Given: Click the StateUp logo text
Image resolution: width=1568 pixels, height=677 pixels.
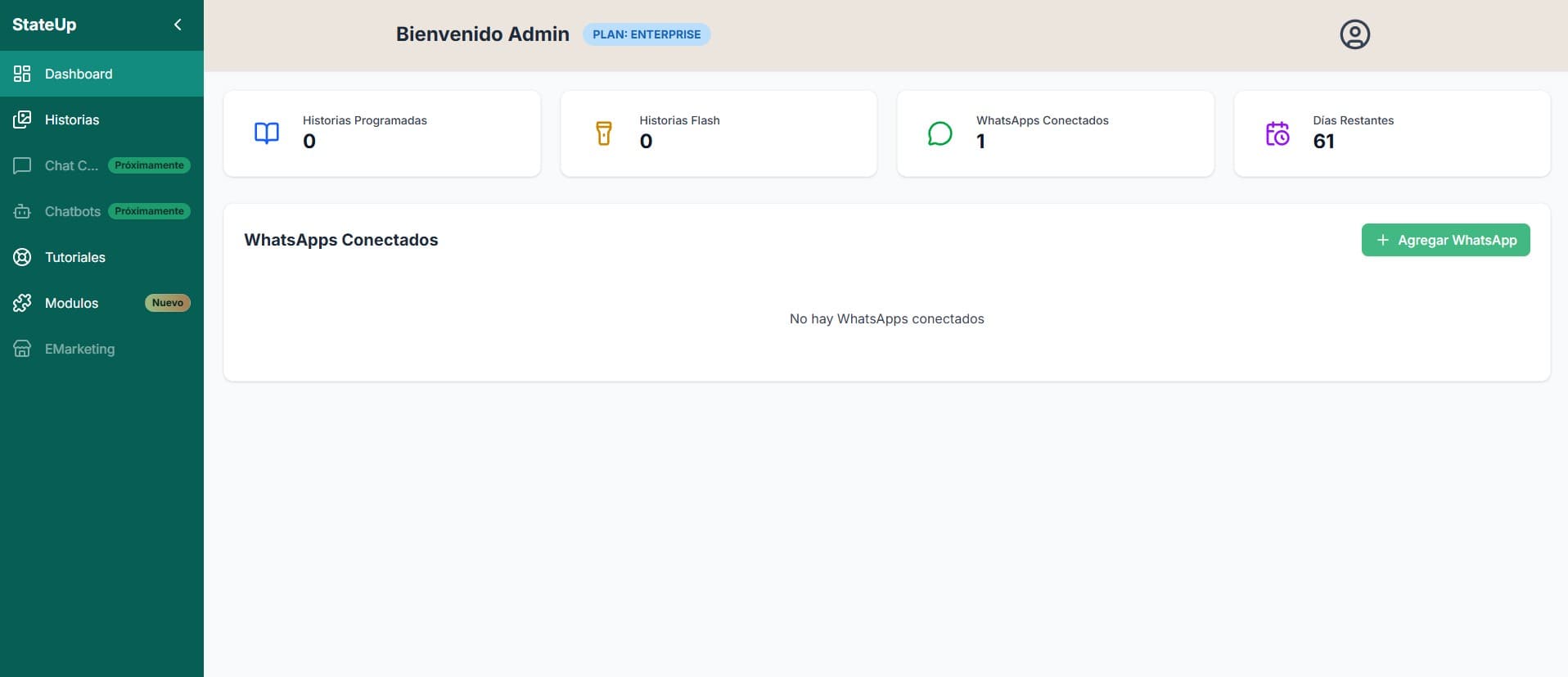Looking at the screenshot, I should (44, 25).
